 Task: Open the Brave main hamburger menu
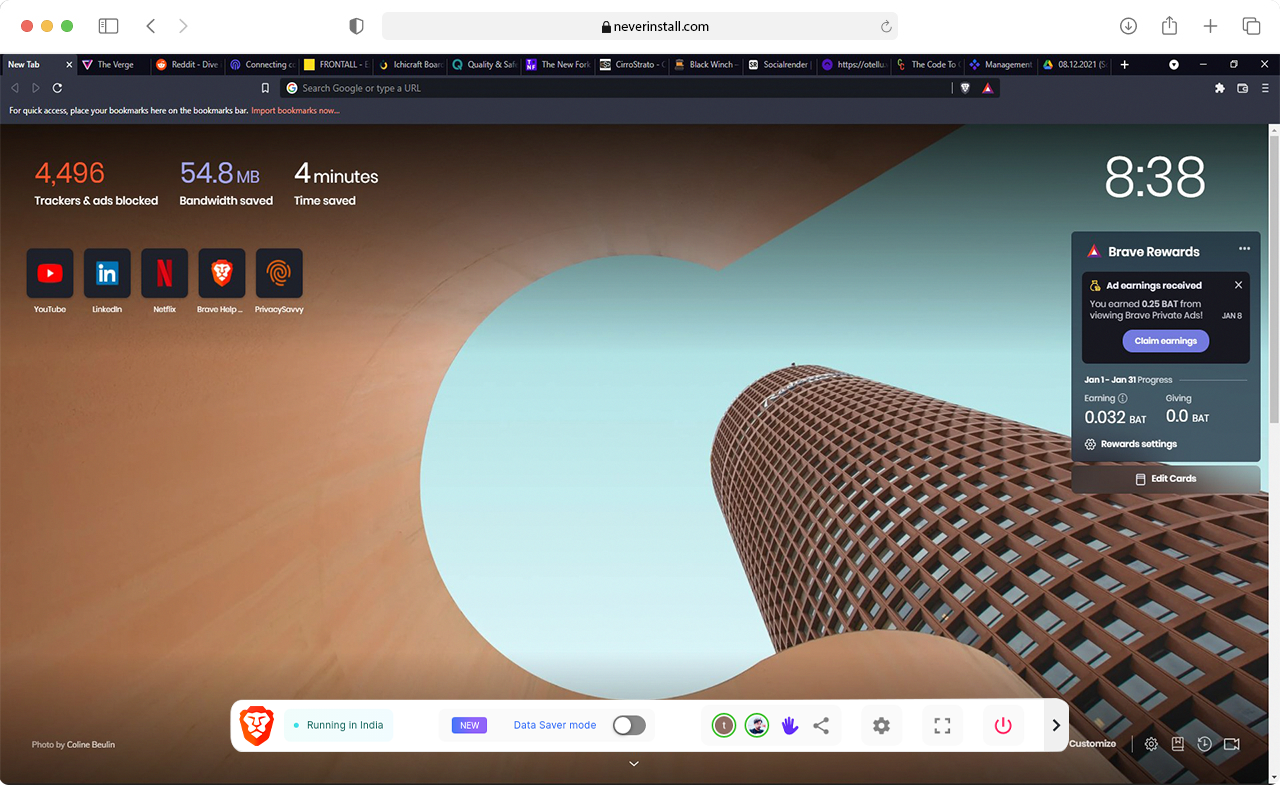pyautogui.click(x=1265, y=88)
